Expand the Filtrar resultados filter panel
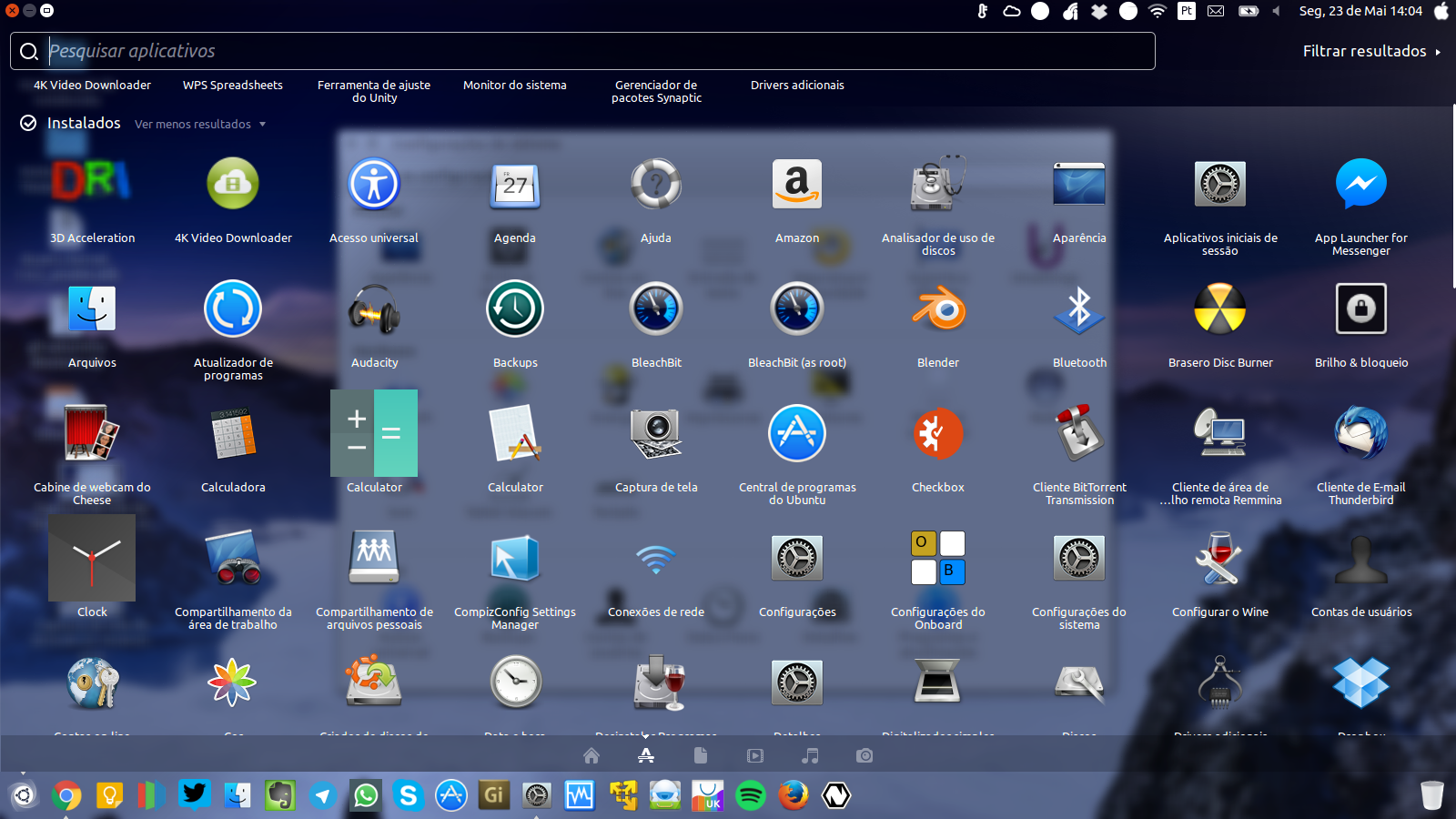 pyautogui.click(x=1371, y=51)
